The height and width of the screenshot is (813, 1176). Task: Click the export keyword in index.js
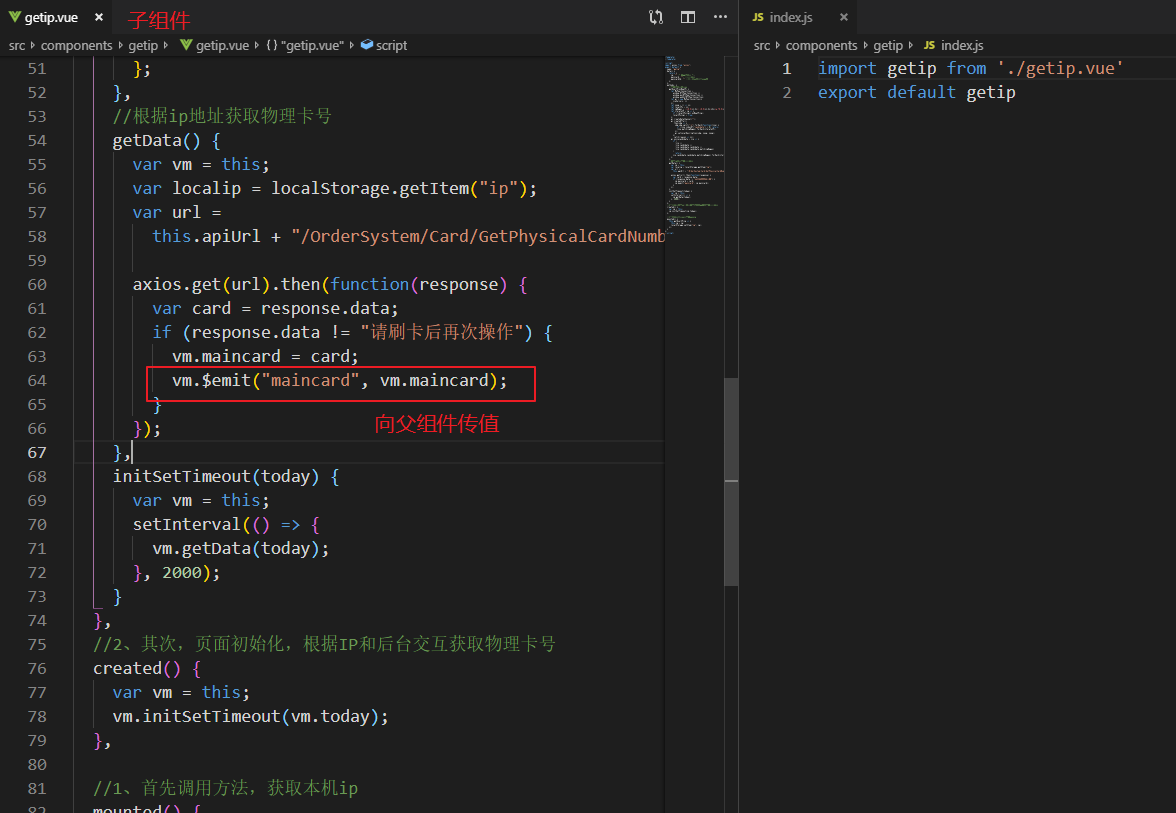click(847, 92)
